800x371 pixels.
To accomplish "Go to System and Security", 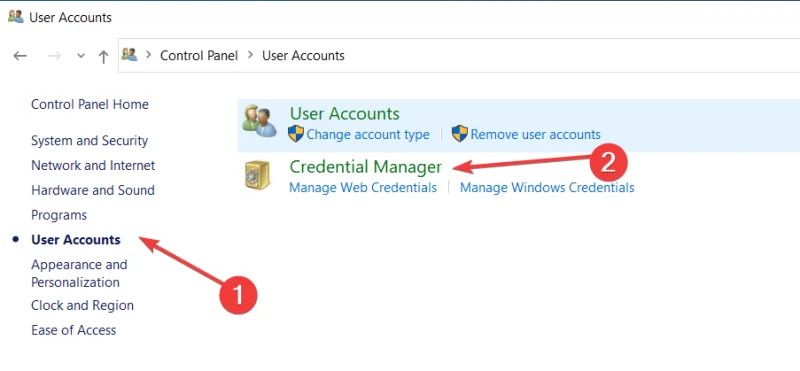I will coord(89,141).
